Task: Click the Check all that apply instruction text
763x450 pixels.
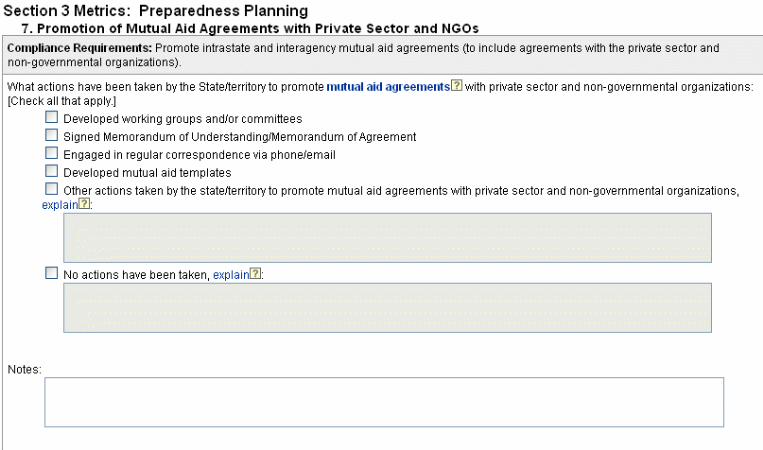Action: point(62,101)
